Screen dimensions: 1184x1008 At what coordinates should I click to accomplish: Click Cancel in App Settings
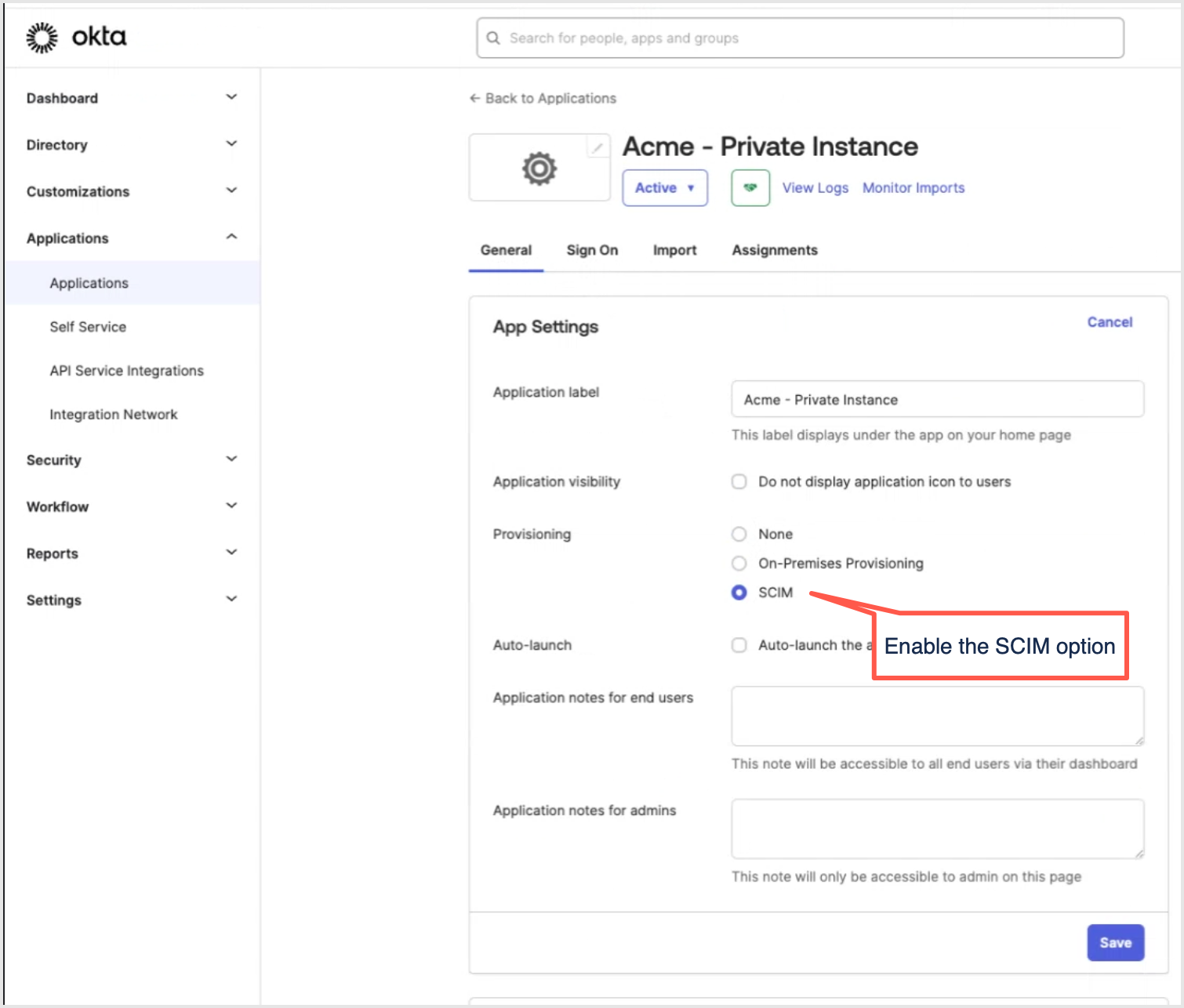(x=1110, y=322)
